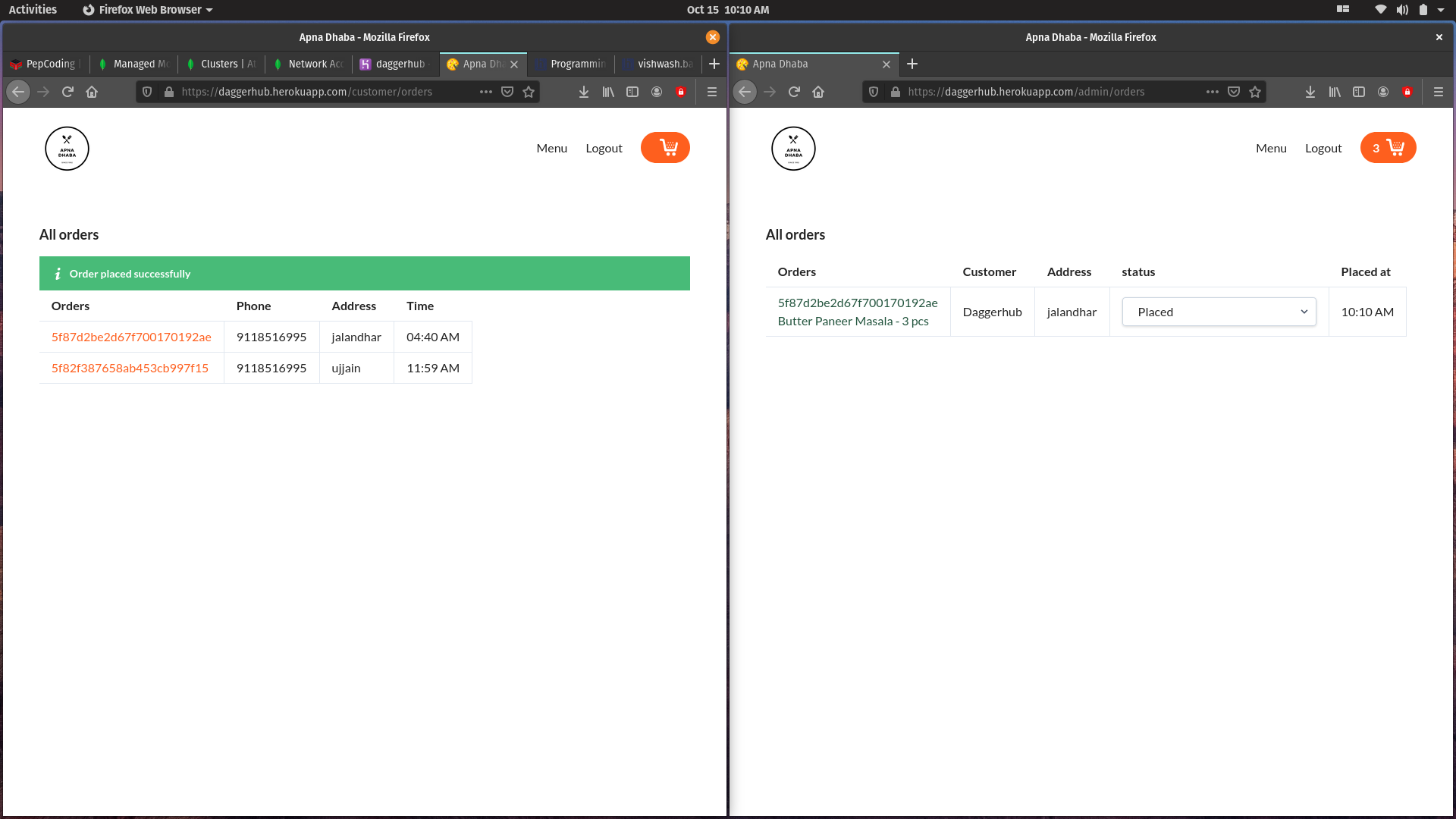
Task: Open new tab in right browser window
Action: tap(912, 64)
